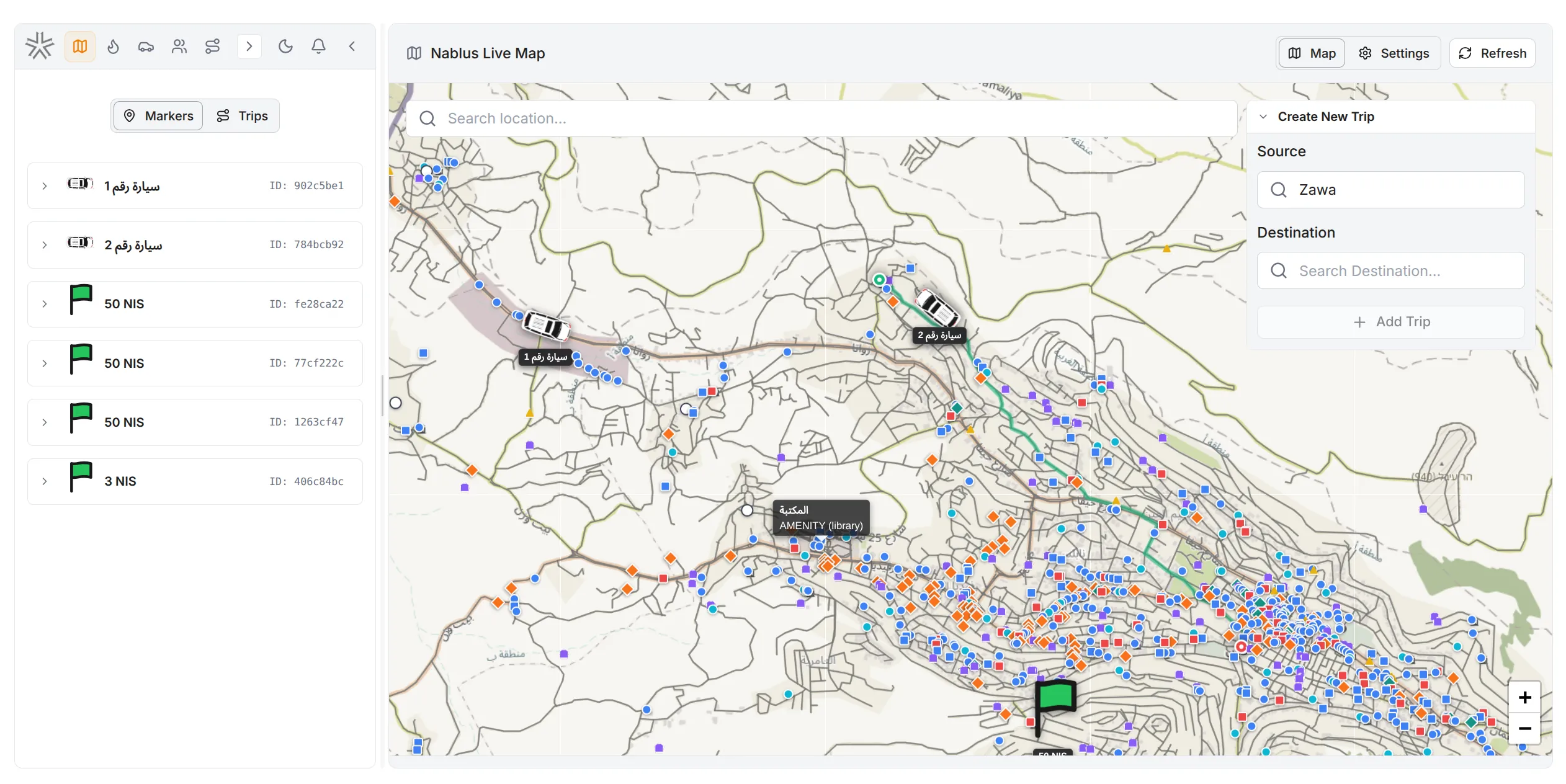Click the red circle destination marker
This screenshot has height=784, width=1566.
pyautogui.click(x=1241, y=647)
